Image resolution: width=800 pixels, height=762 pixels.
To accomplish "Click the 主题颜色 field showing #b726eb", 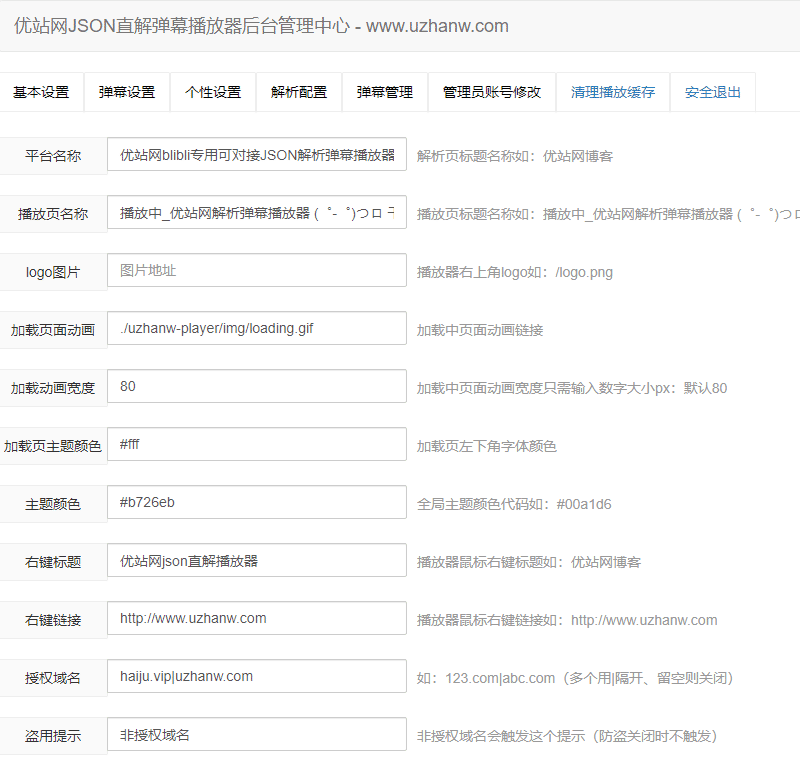I will pyautogui.click(x=257, y=502).
